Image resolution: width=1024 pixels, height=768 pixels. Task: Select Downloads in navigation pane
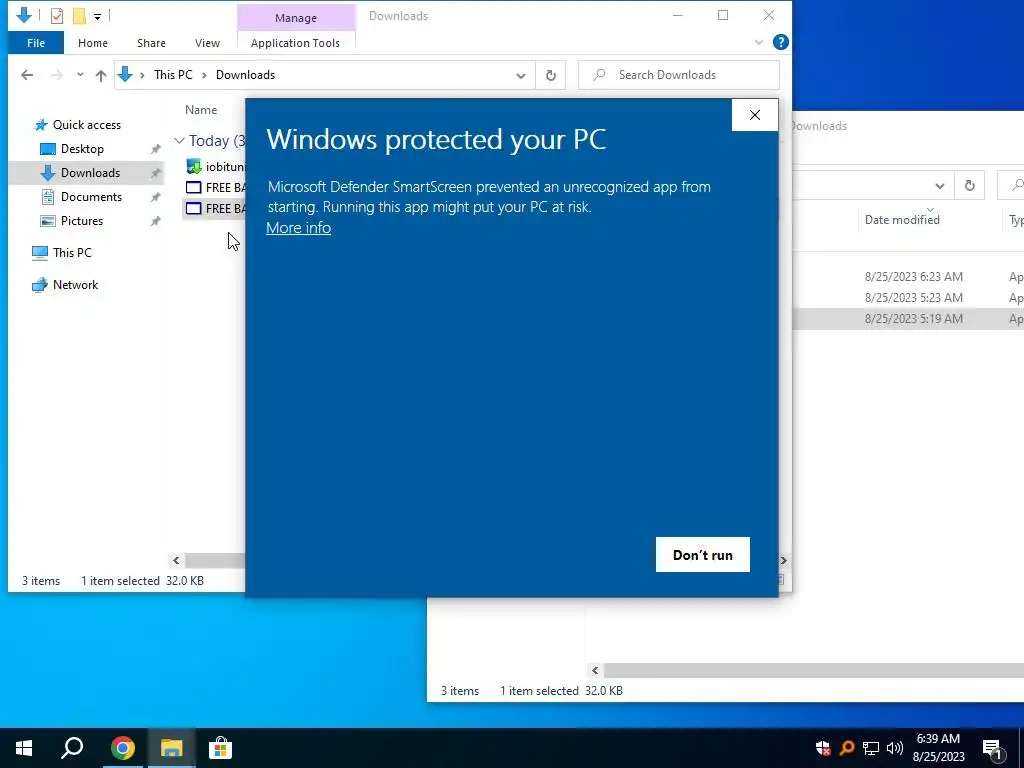90,173
